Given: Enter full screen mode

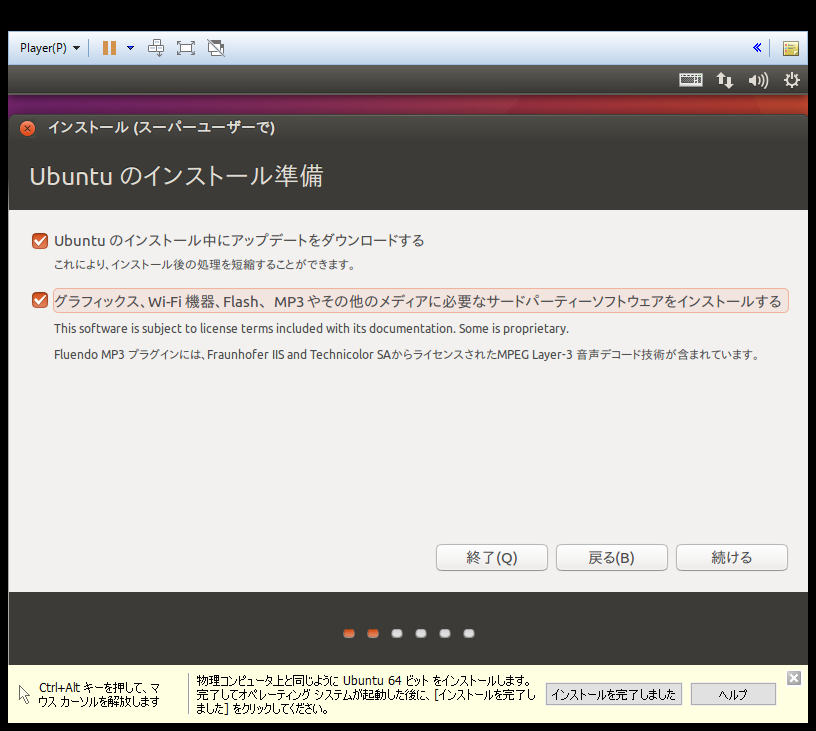Looking at the screenshot, I should (x=186, y=48).
